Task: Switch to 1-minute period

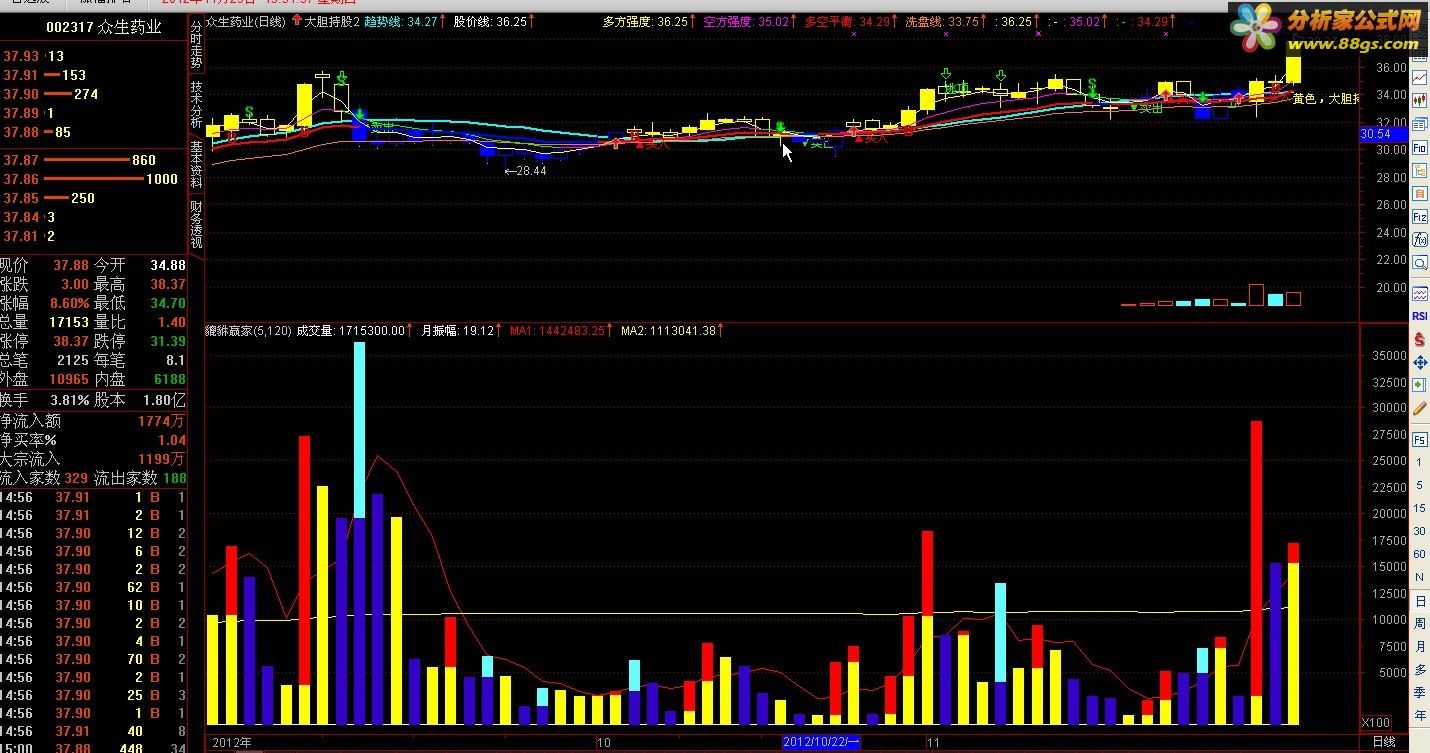Action: click(x=1419, y=462)
